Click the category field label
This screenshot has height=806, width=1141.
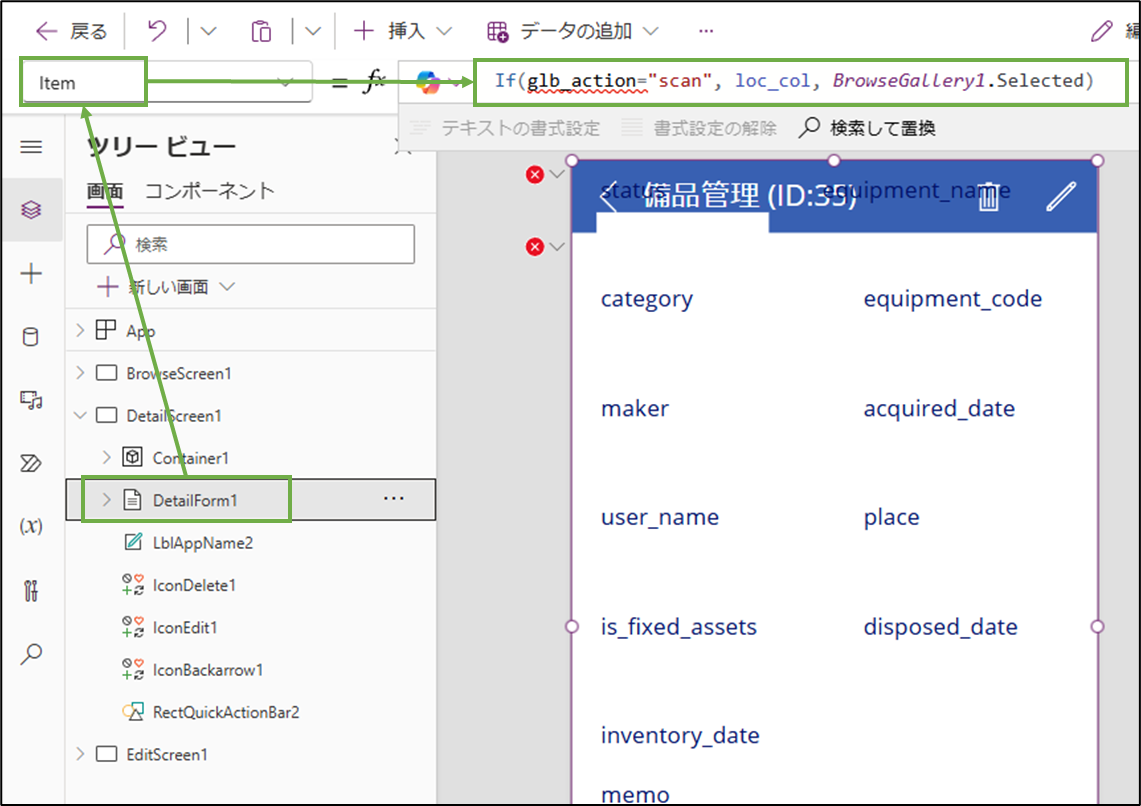[646, 299]
